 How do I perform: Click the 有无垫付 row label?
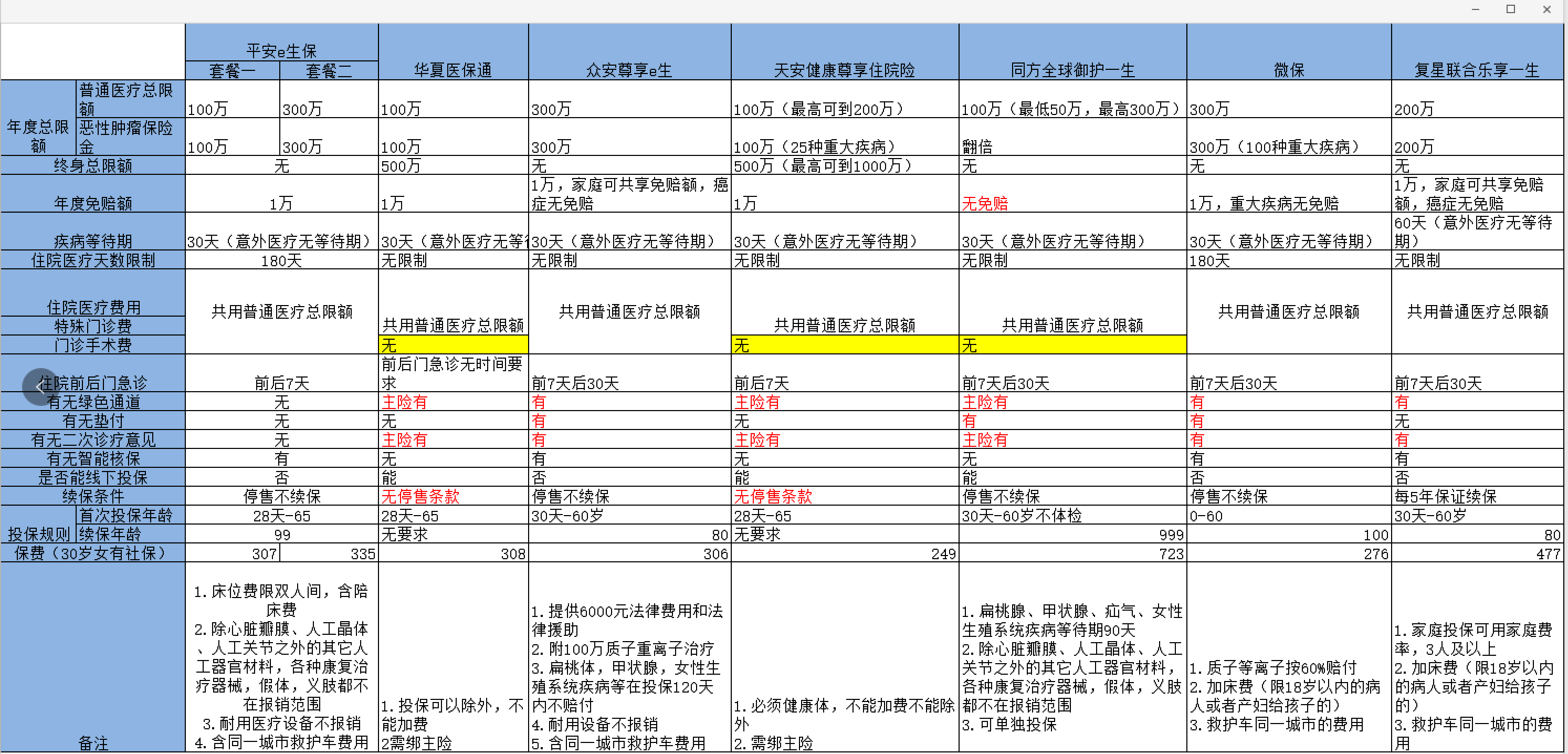[92, 420]
